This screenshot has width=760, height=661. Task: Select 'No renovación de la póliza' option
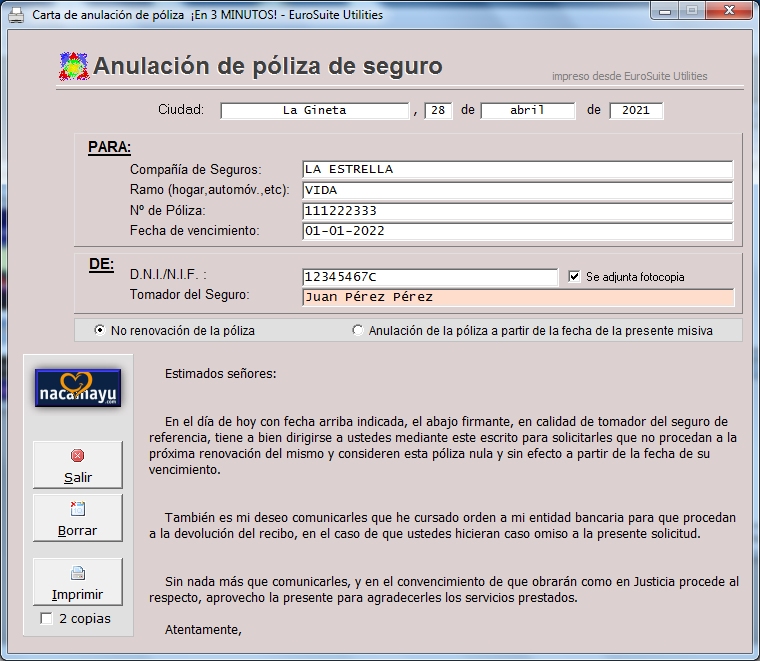(100, 330)
